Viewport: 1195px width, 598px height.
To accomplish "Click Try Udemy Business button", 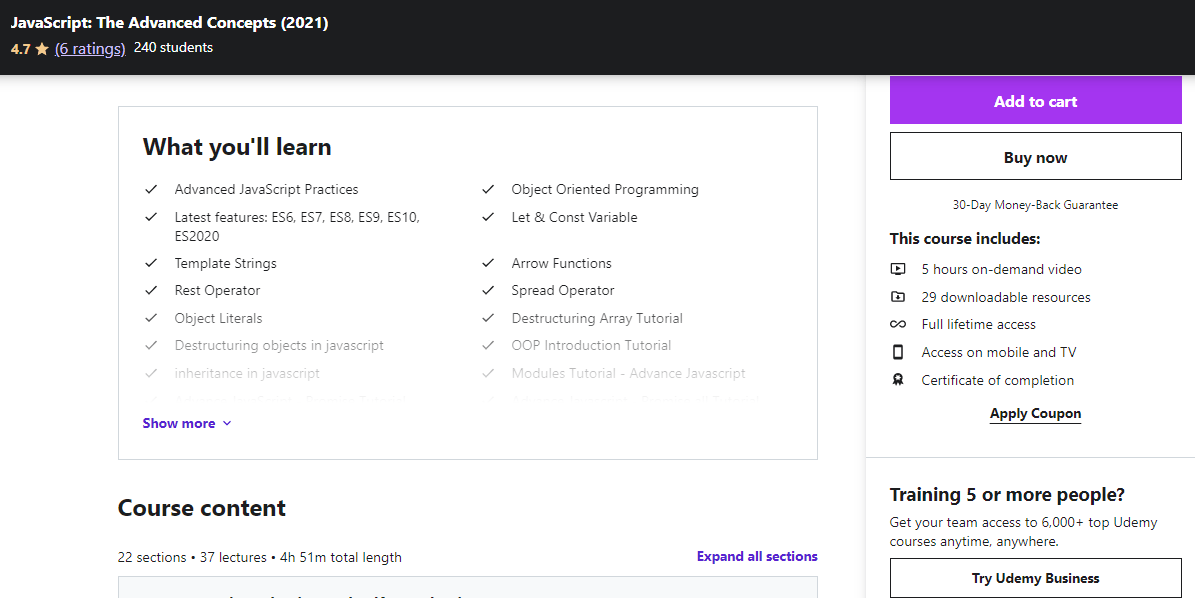I will 1035,578.
